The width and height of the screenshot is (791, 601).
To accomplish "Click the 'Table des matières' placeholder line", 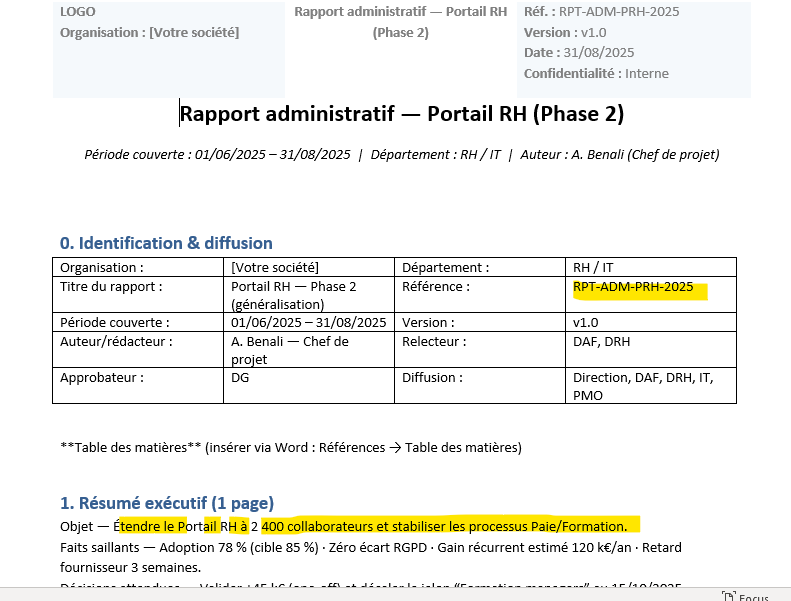I will pyautogui.click(x=291, y=447).
